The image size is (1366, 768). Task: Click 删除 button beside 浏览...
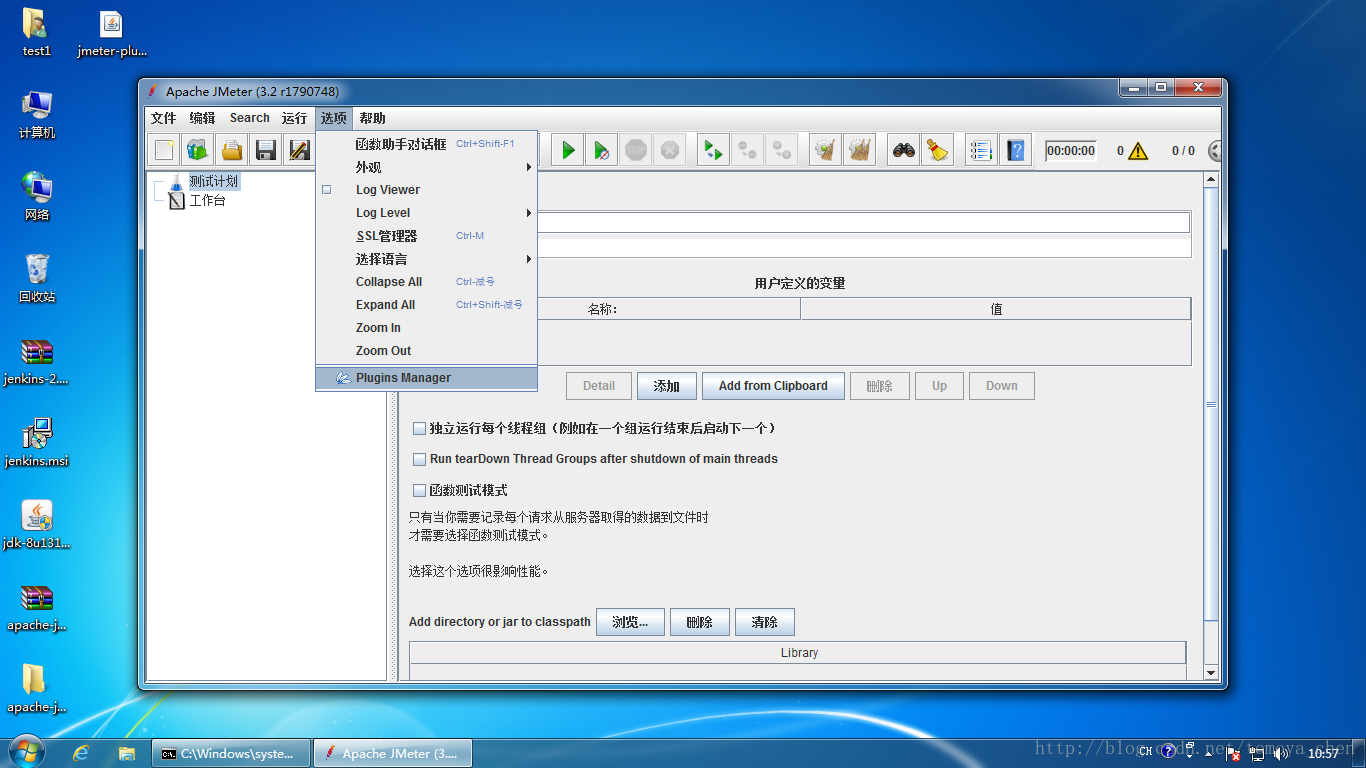(699, 622)
